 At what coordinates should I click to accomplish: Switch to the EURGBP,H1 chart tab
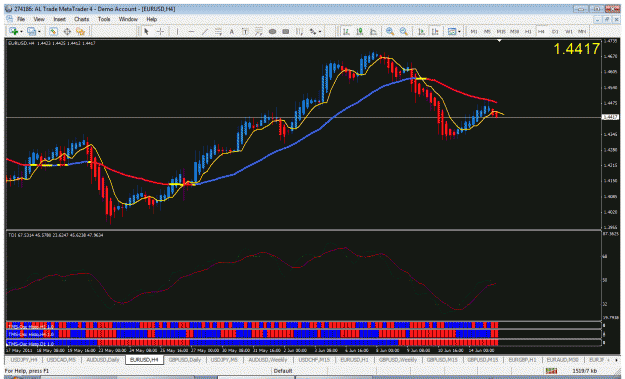coord(522,360)
